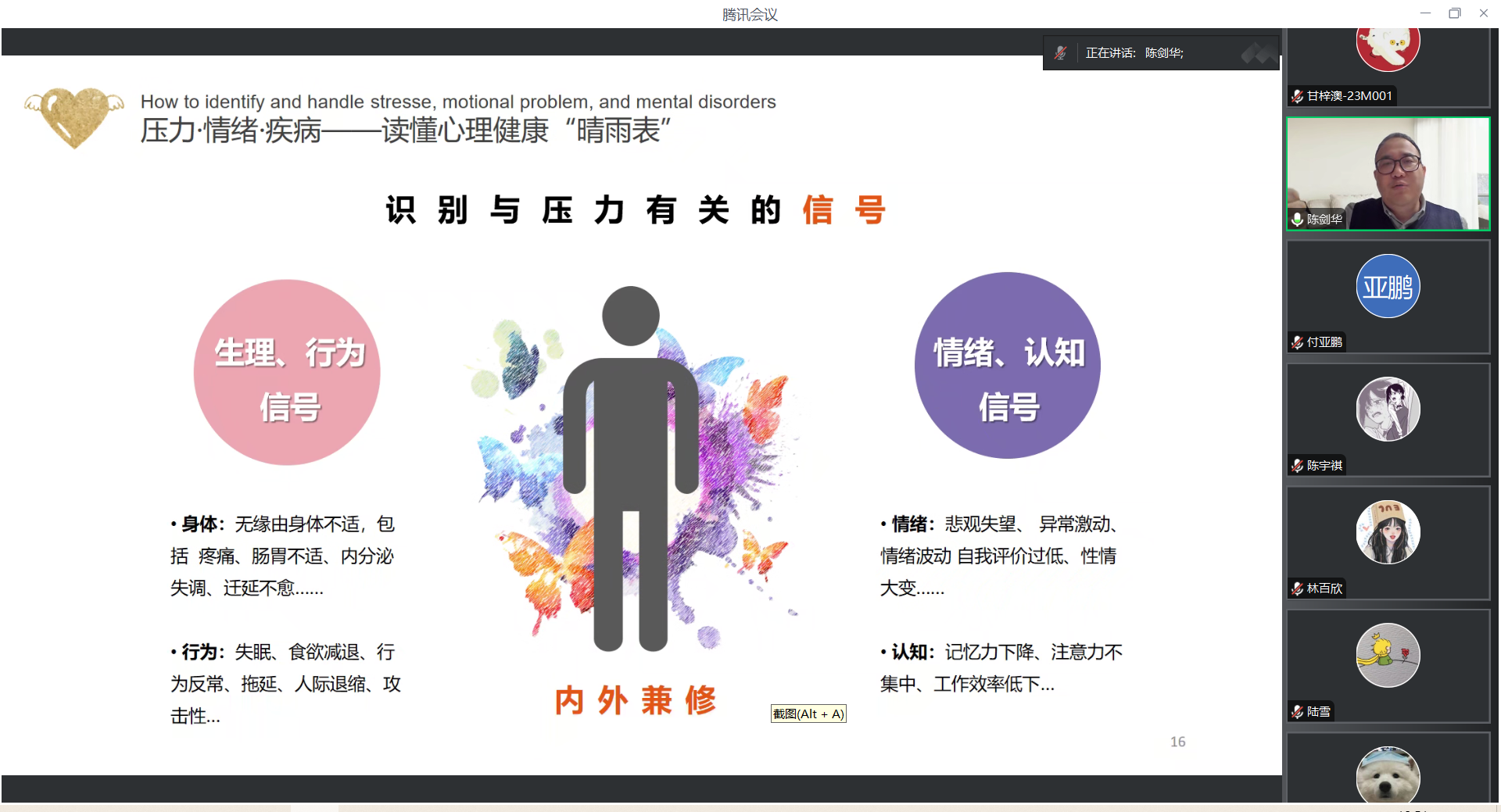Click the muted mic icon beside 陈宇祺
1501x812 pixels.
1298,466
